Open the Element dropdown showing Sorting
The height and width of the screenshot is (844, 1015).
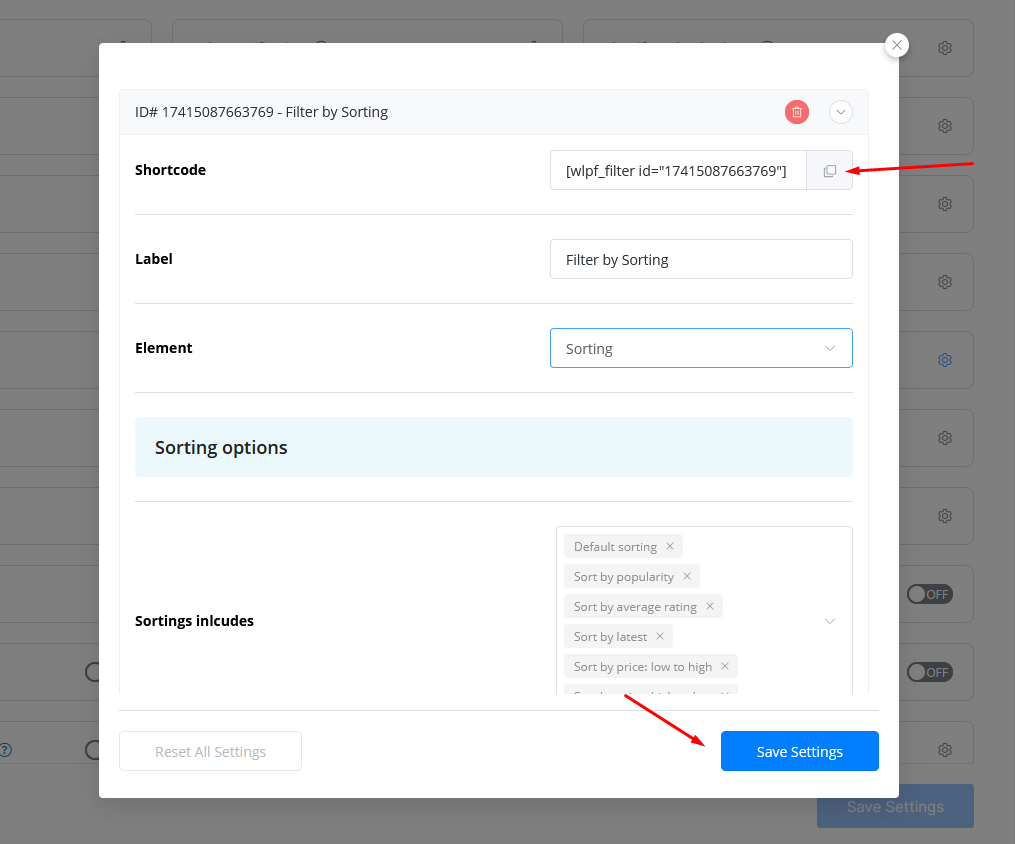701,349
